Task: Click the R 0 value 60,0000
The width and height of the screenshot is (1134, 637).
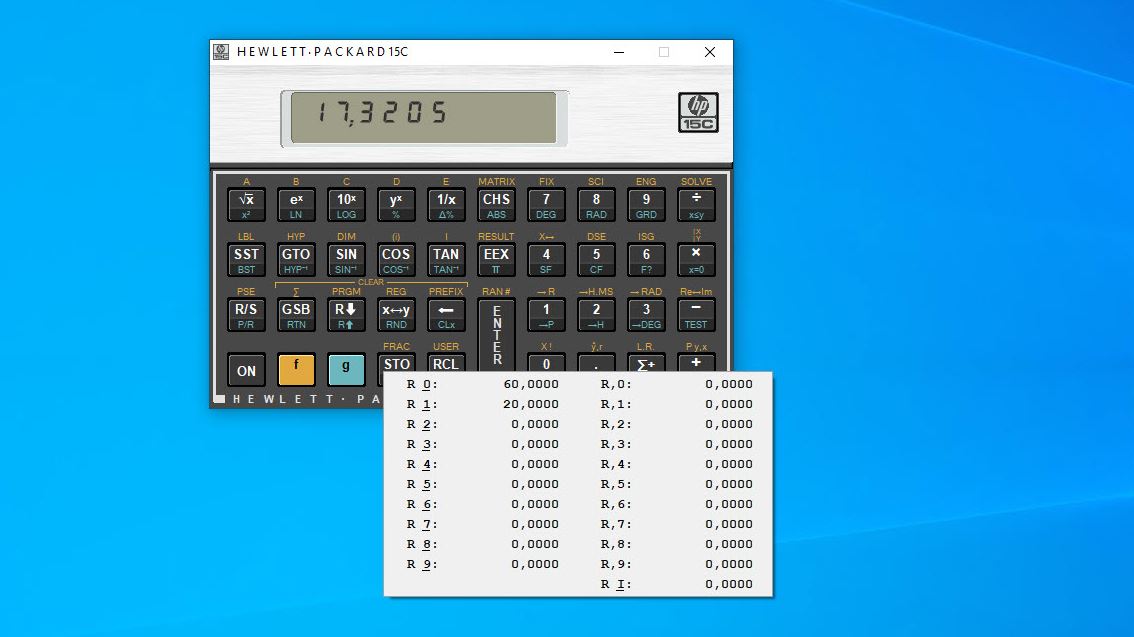Action: (531, 384)
